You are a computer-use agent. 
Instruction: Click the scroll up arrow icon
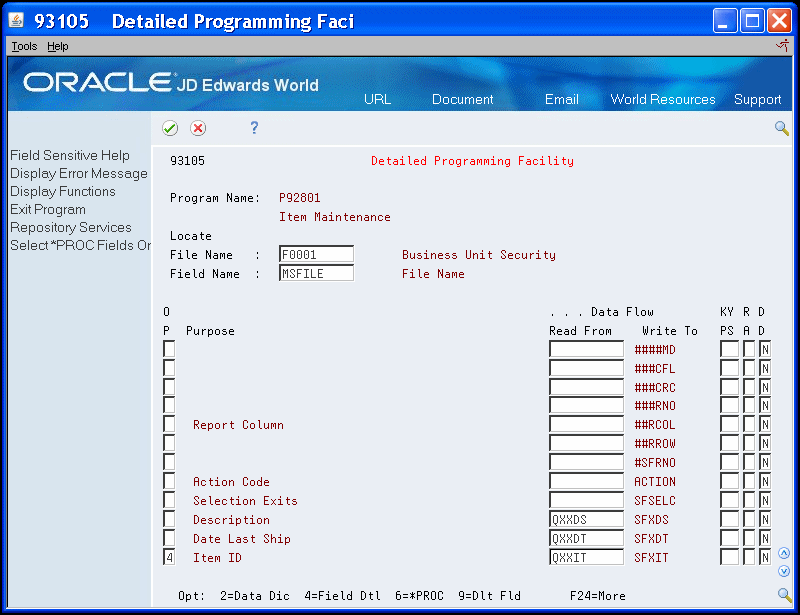784,553
